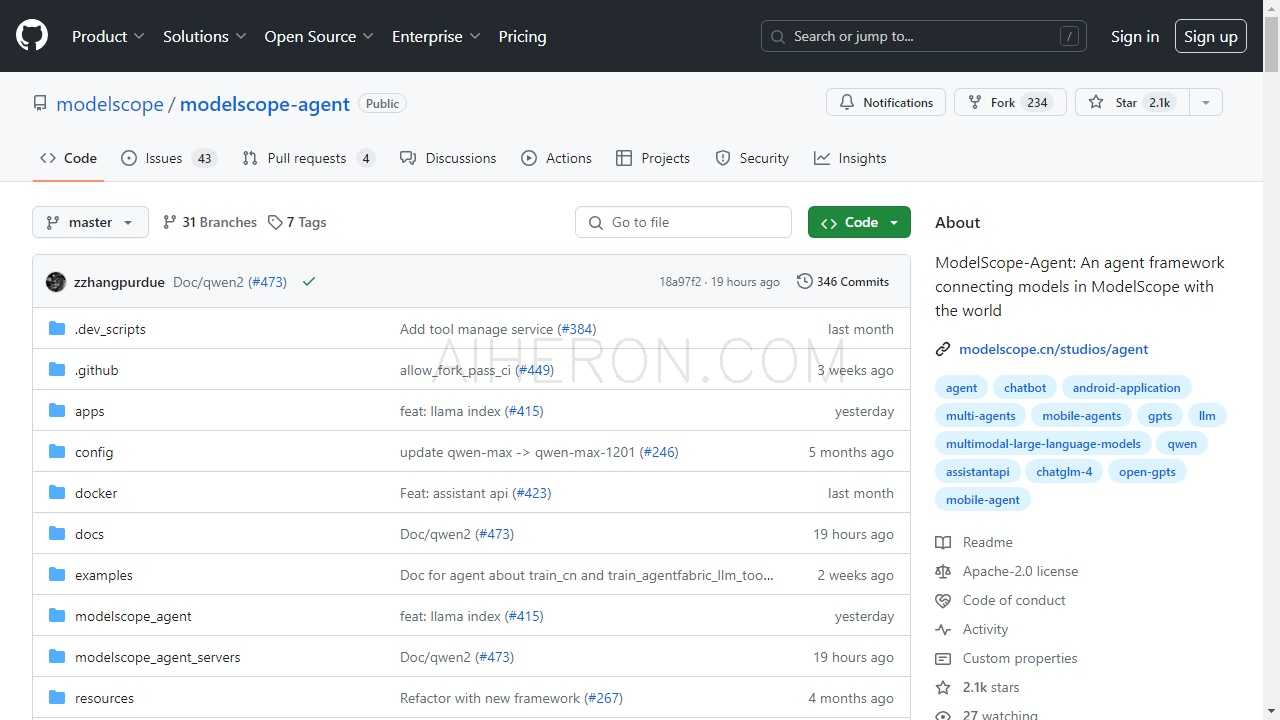Select the android-application topic tag
Viewport: 1280px width, 720px height.
tap(1127, 388)
